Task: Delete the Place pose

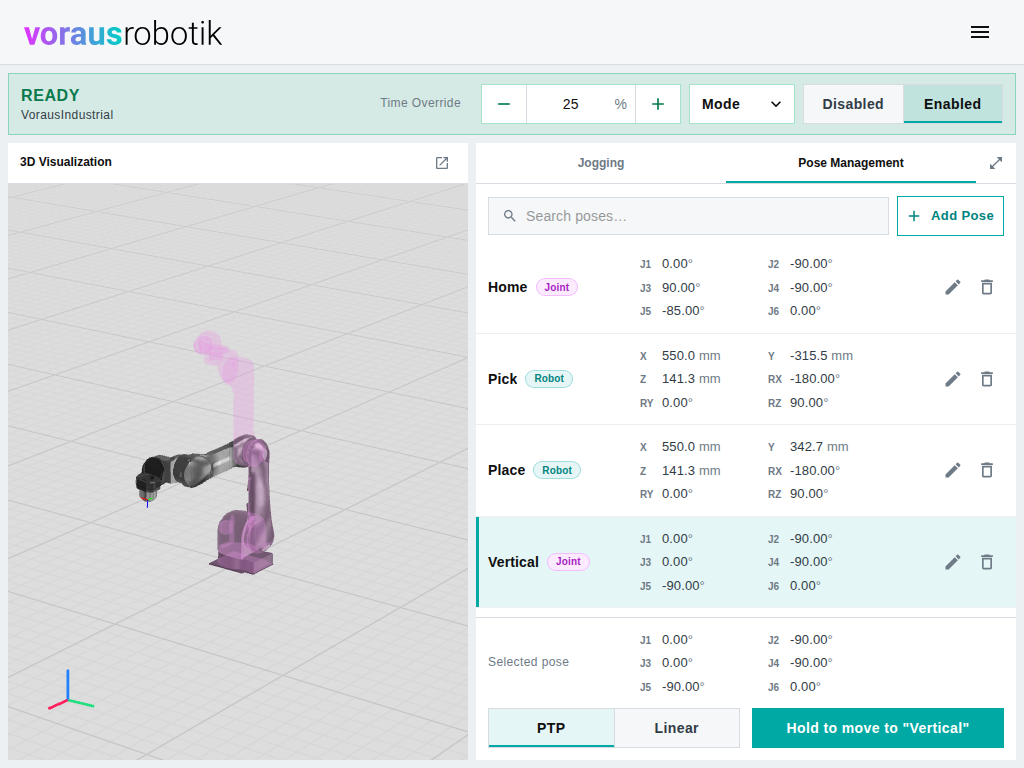Action: pos(987,470)
